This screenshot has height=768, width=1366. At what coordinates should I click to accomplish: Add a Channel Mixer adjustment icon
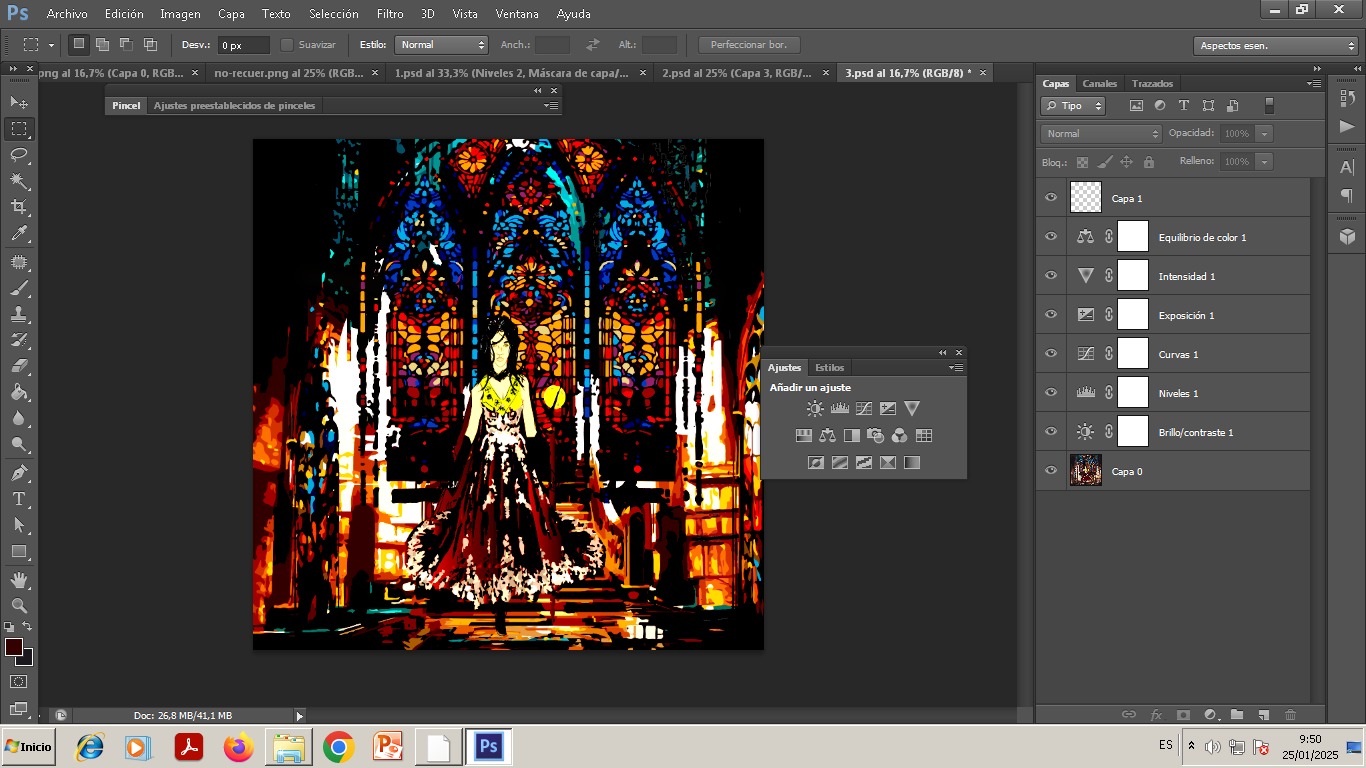tap(900, 435)
